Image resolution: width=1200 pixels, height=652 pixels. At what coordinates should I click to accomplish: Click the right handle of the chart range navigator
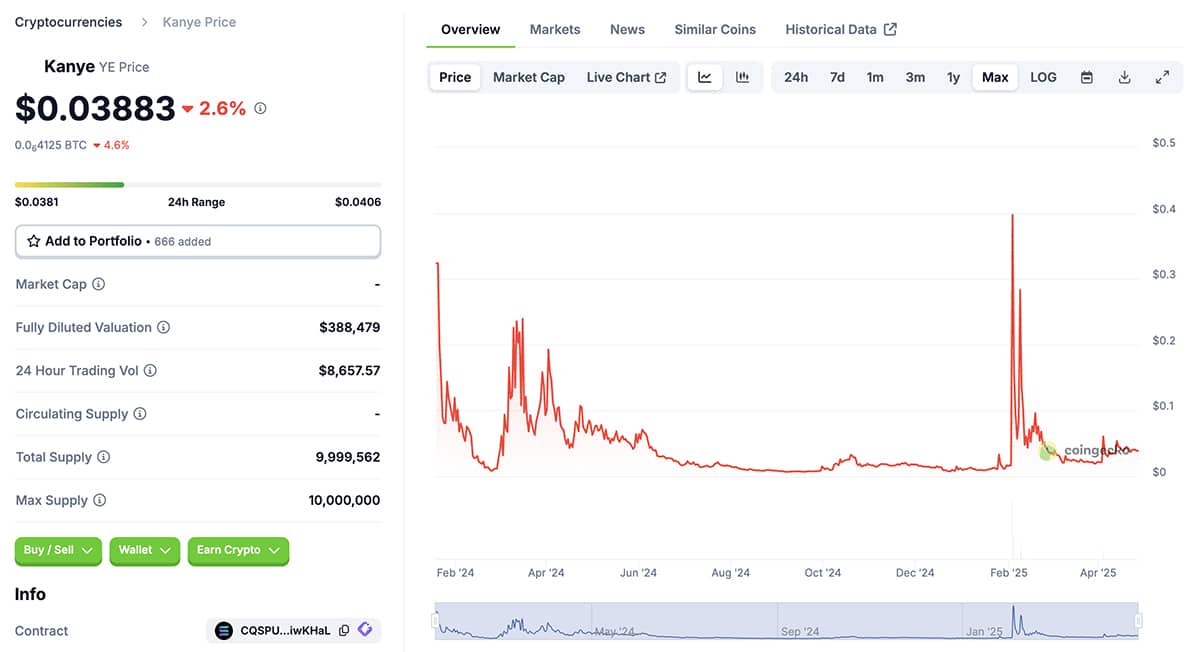tap(1139, 621)
